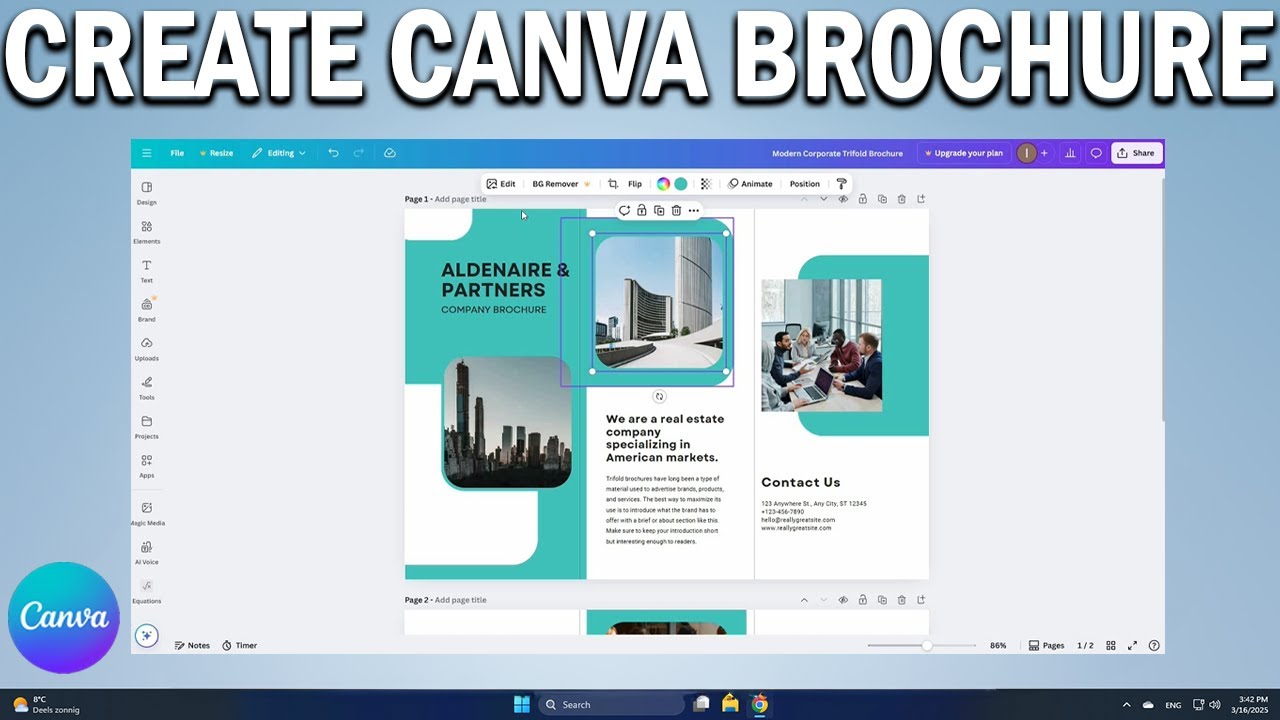
Task: Open the Equations app
Action: pyautogui.click(x=147, y=592)
